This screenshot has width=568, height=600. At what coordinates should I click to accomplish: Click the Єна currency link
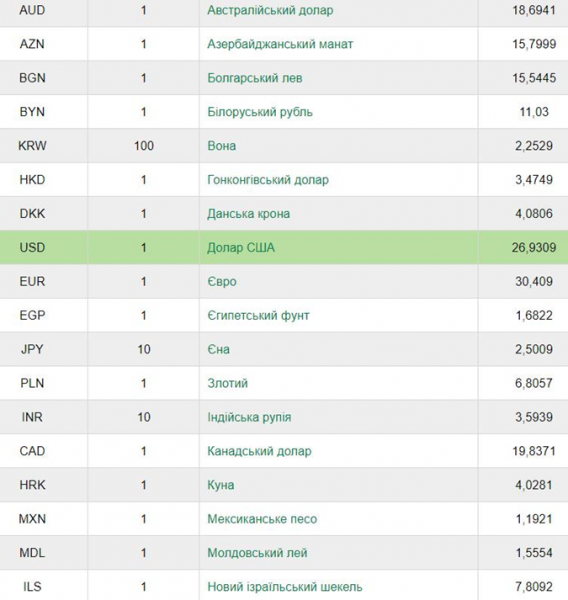pos(218,349)
